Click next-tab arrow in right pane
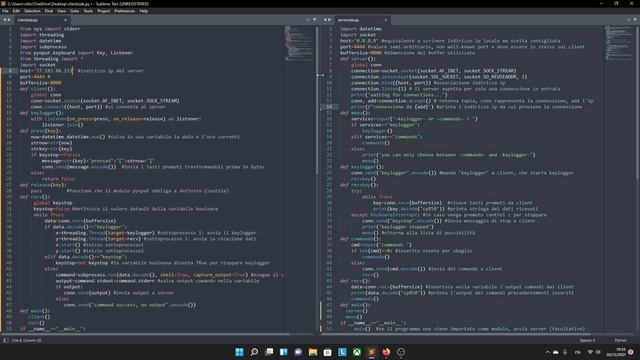The height and width of the screenshot is (360, 640). pos(330,20)
